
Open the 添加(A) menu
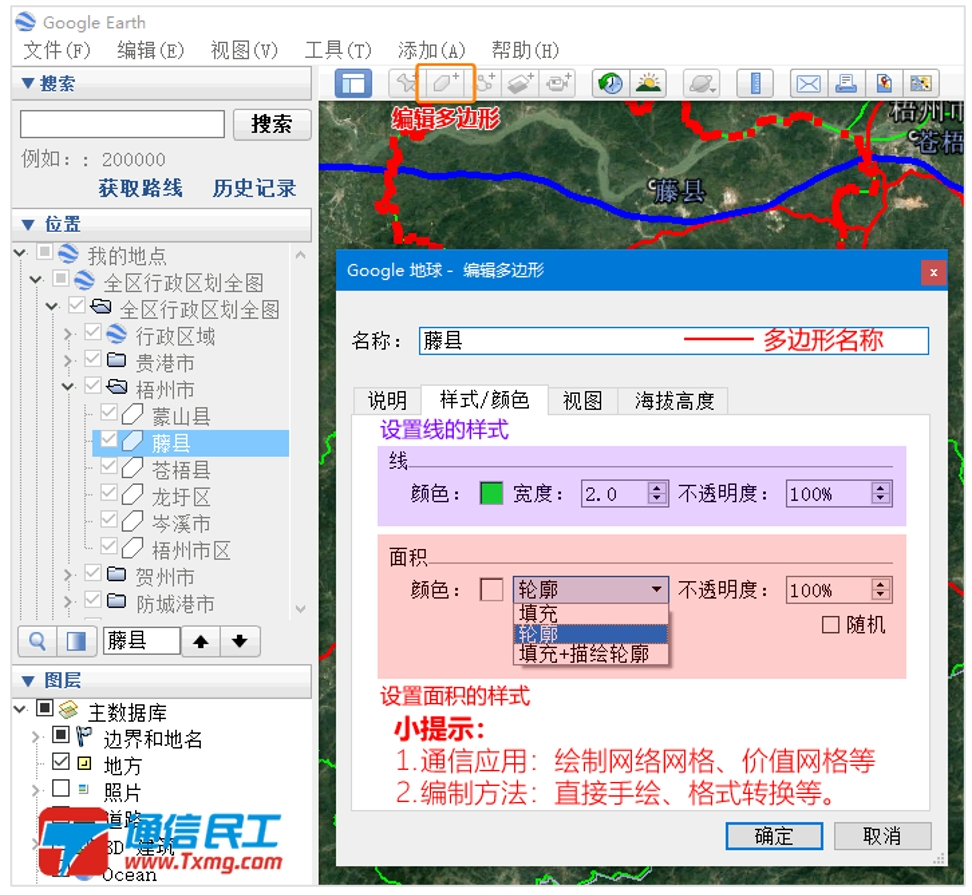point(431,50)
